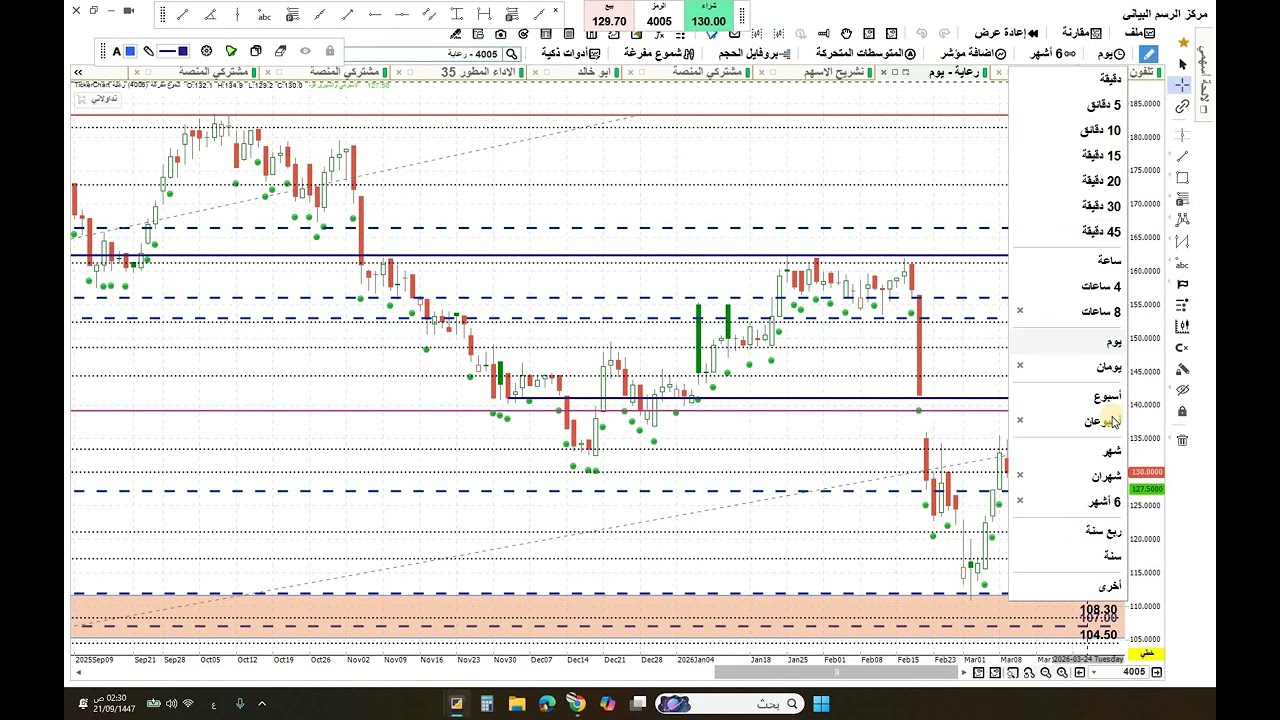Click the مقارنة compare button
The width and height of the screenshot is (1280, 720).
1082,33
